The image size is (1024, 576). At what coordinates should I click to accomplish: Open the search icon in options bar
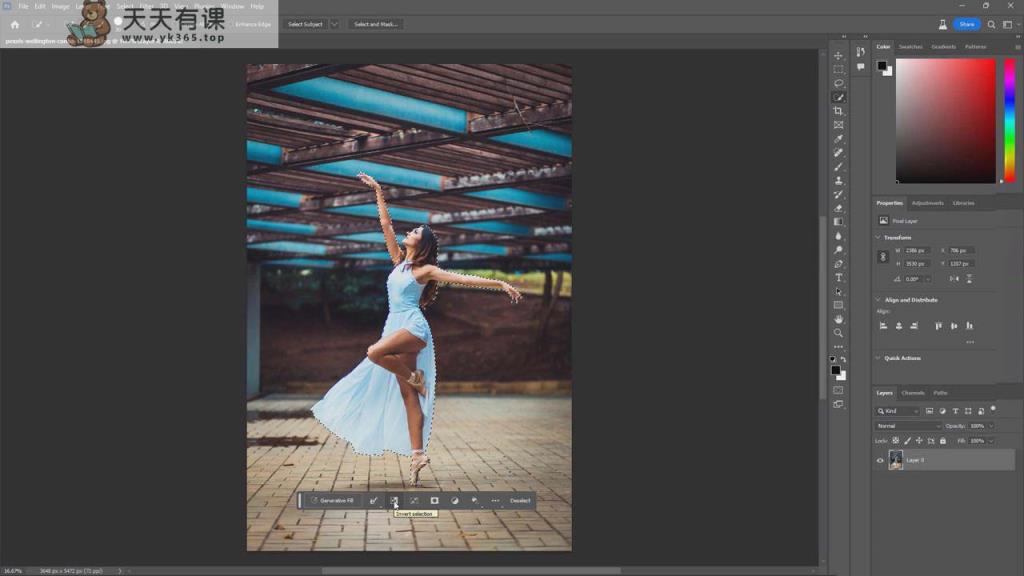(x=991, y=24)
